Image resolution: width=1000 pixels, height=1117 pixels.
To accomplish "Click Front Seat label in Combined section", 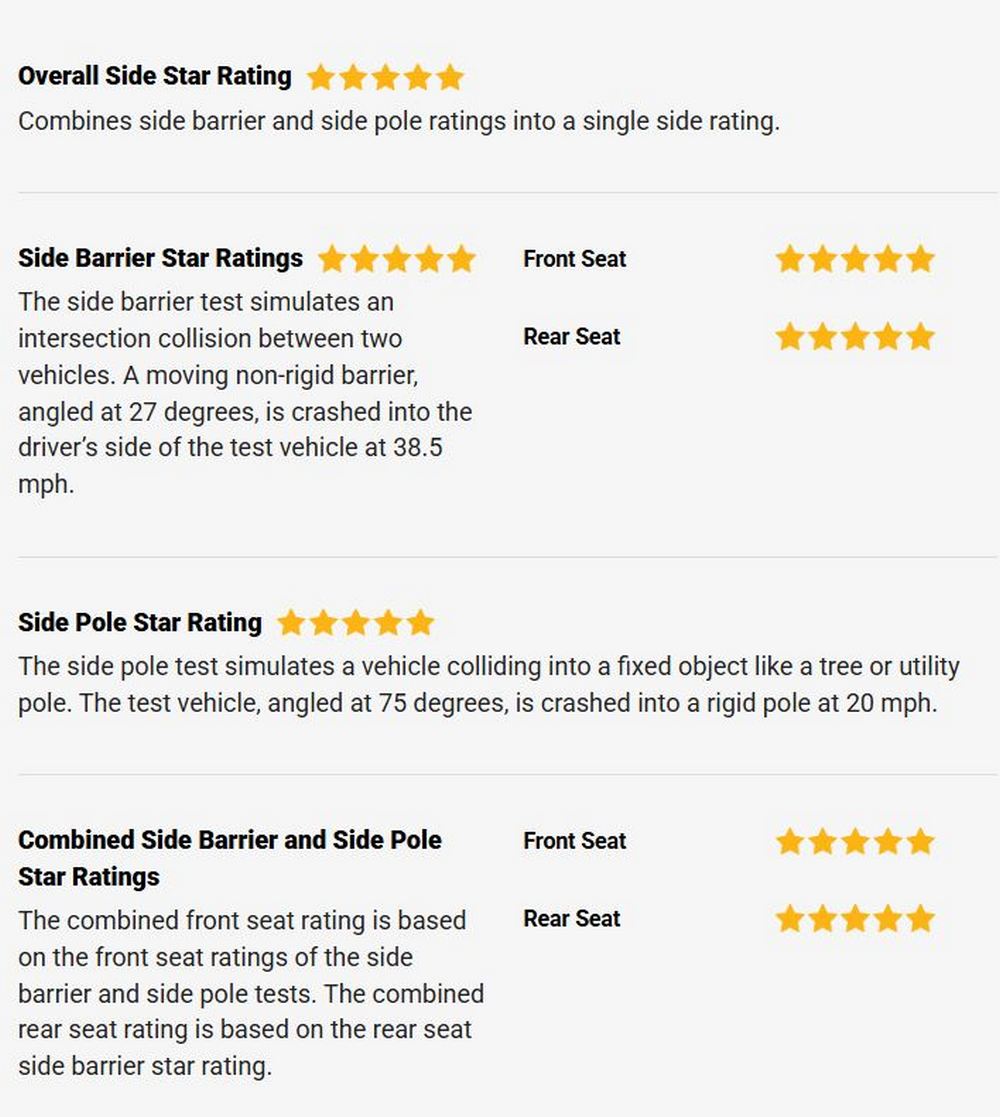I will pos(575,841).
